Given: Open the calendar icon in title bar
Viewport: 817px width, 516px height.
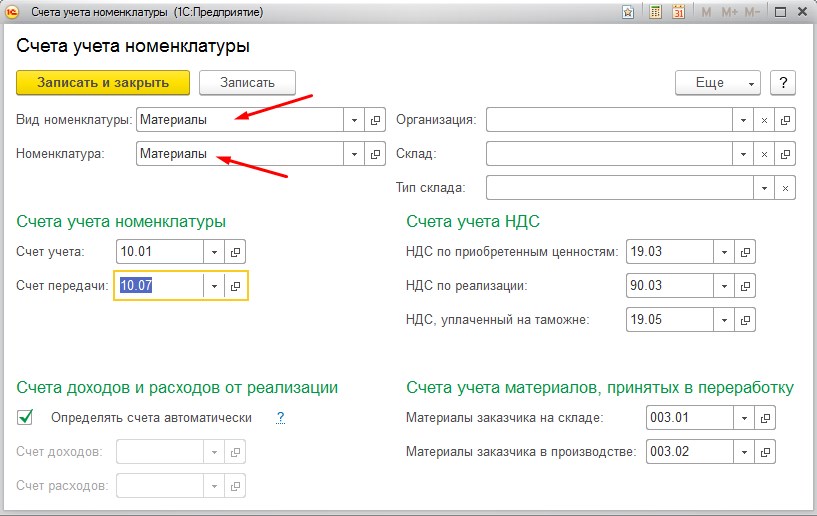Looking at the screenshot, I should (678, 11).
